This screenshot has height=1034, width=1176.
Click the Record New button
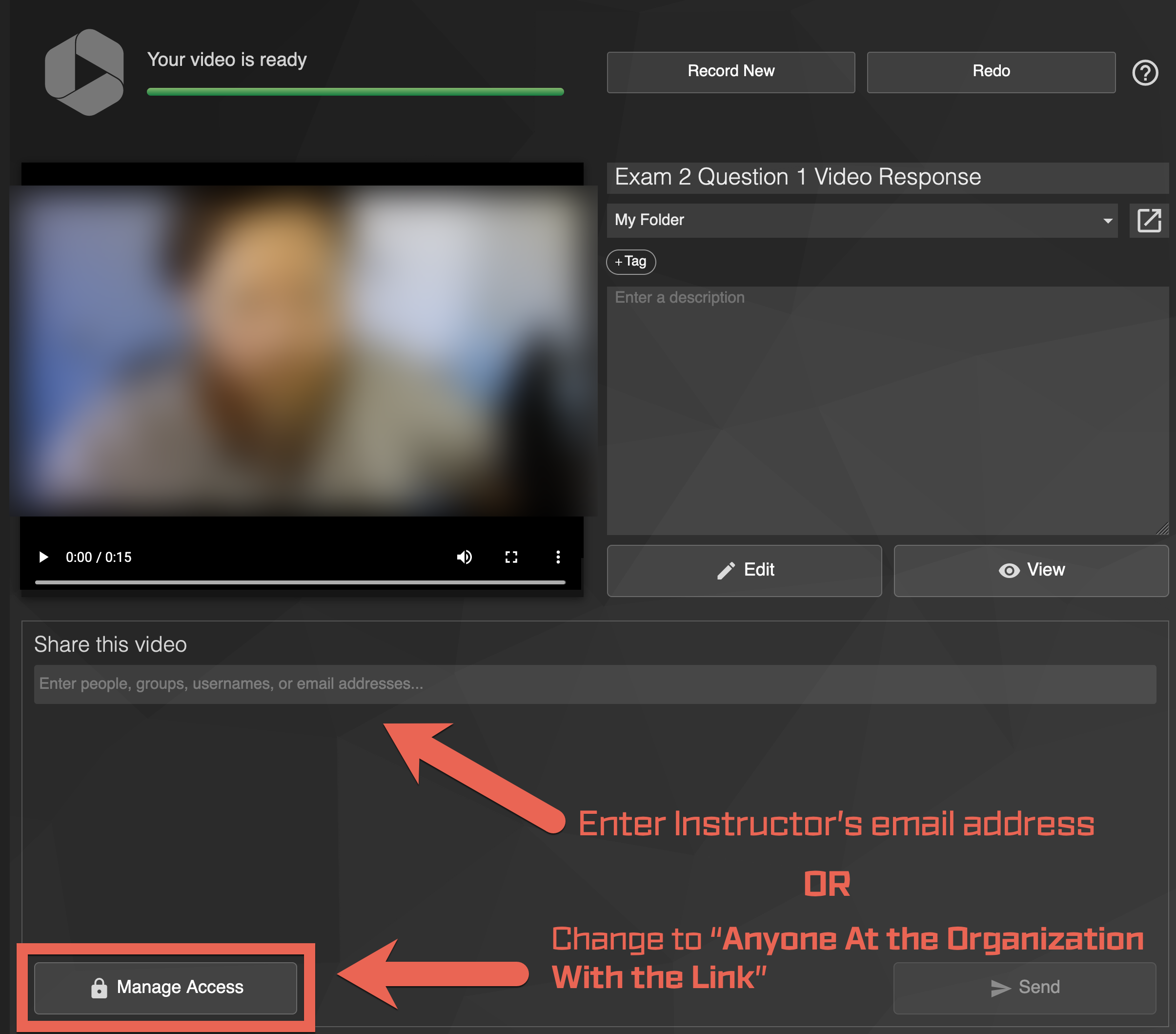730,72
